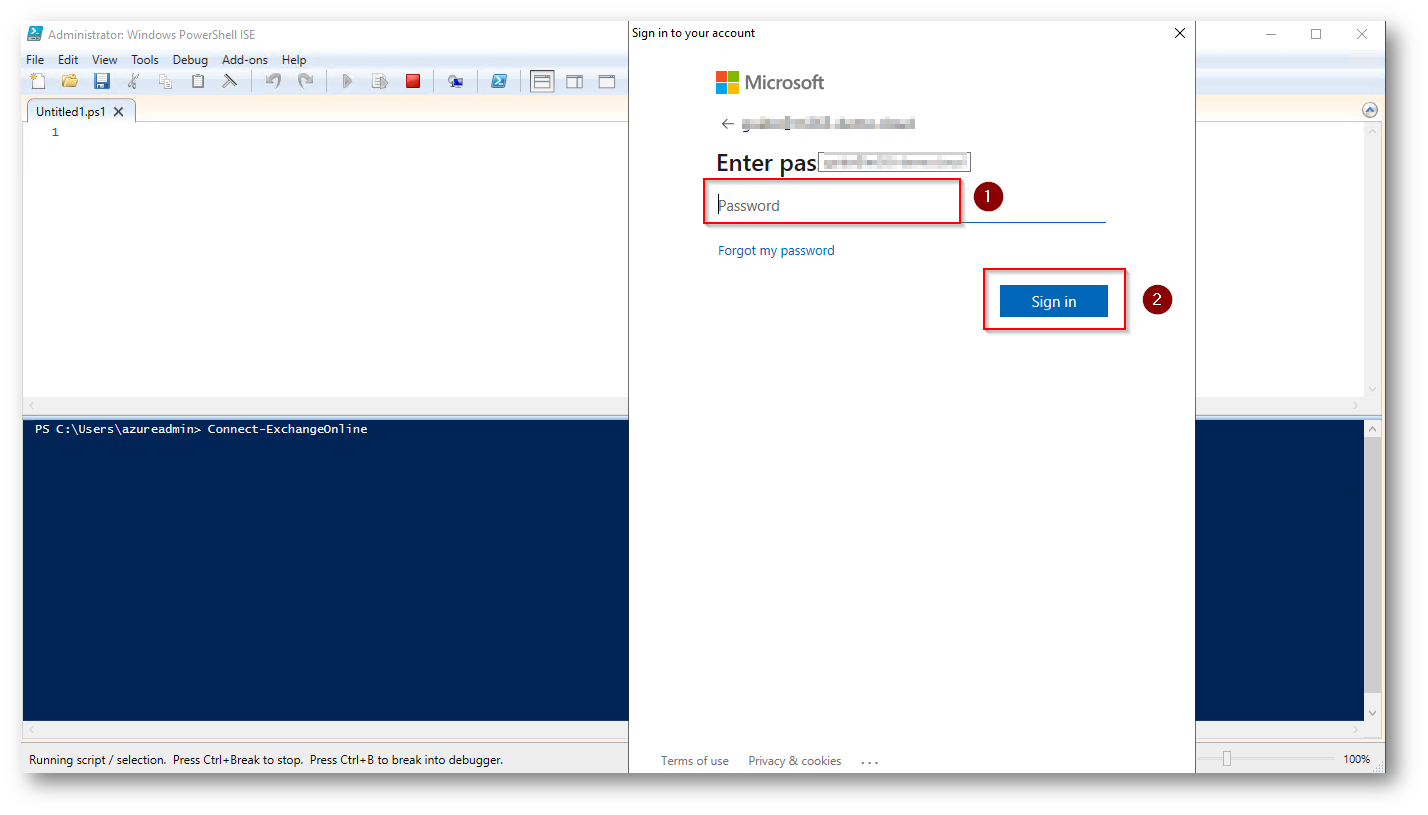Click the Undo arrow icon
The image size is (1428, 815).
[273, 81]
